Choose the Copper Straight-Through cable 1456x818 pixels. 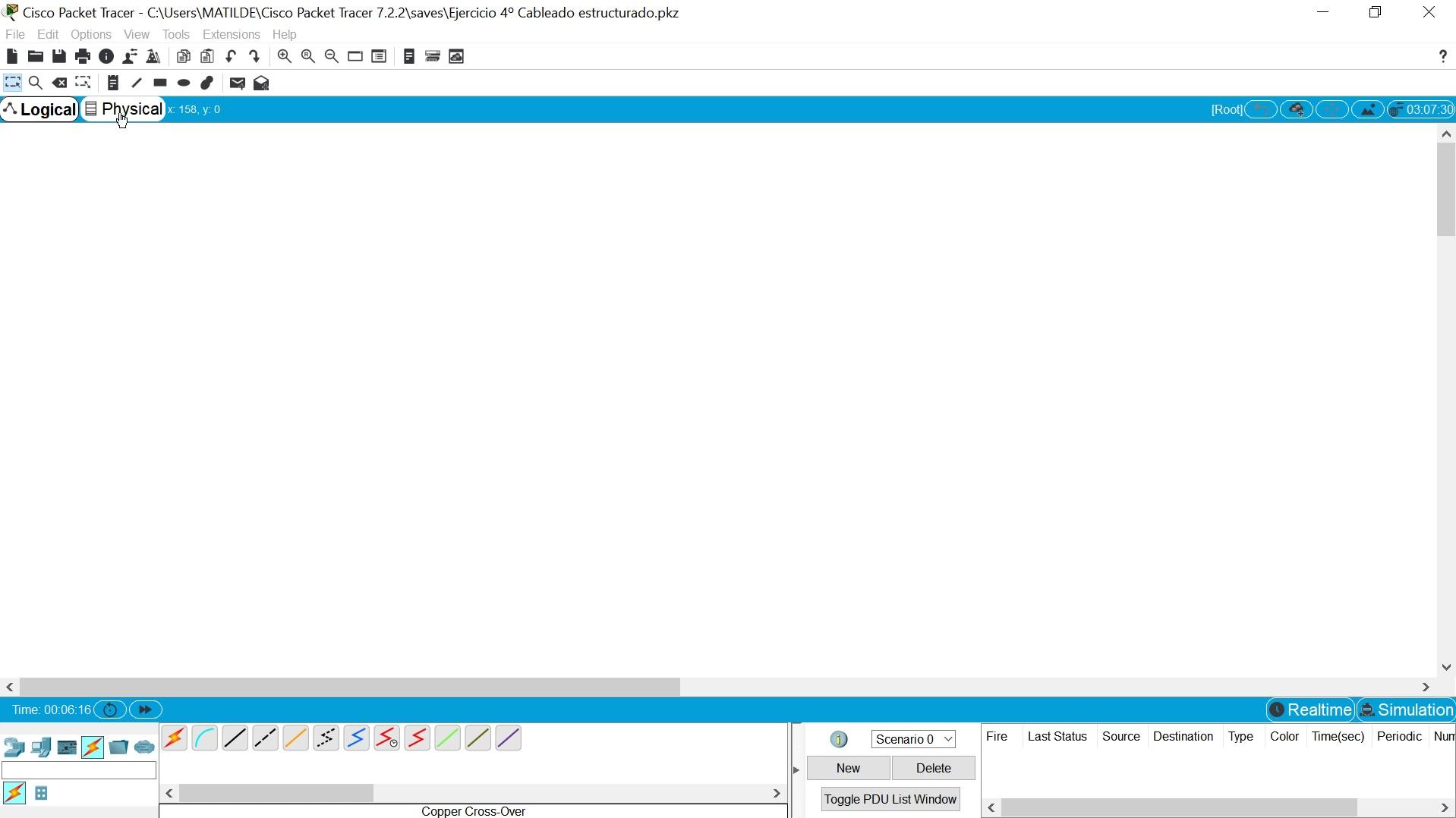(235, 738)
